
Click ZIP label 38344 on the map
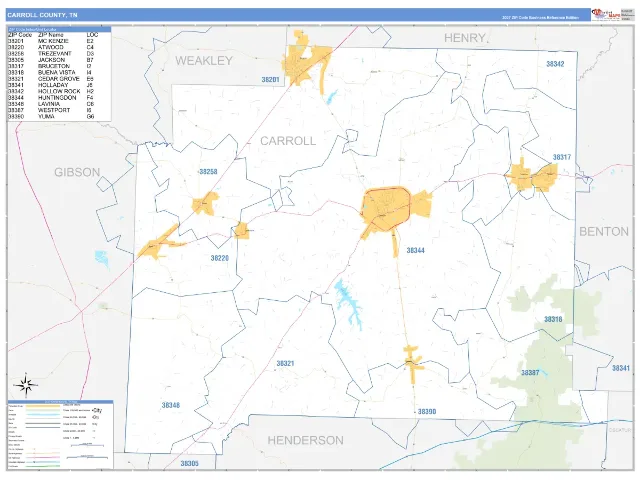(416, 250)
